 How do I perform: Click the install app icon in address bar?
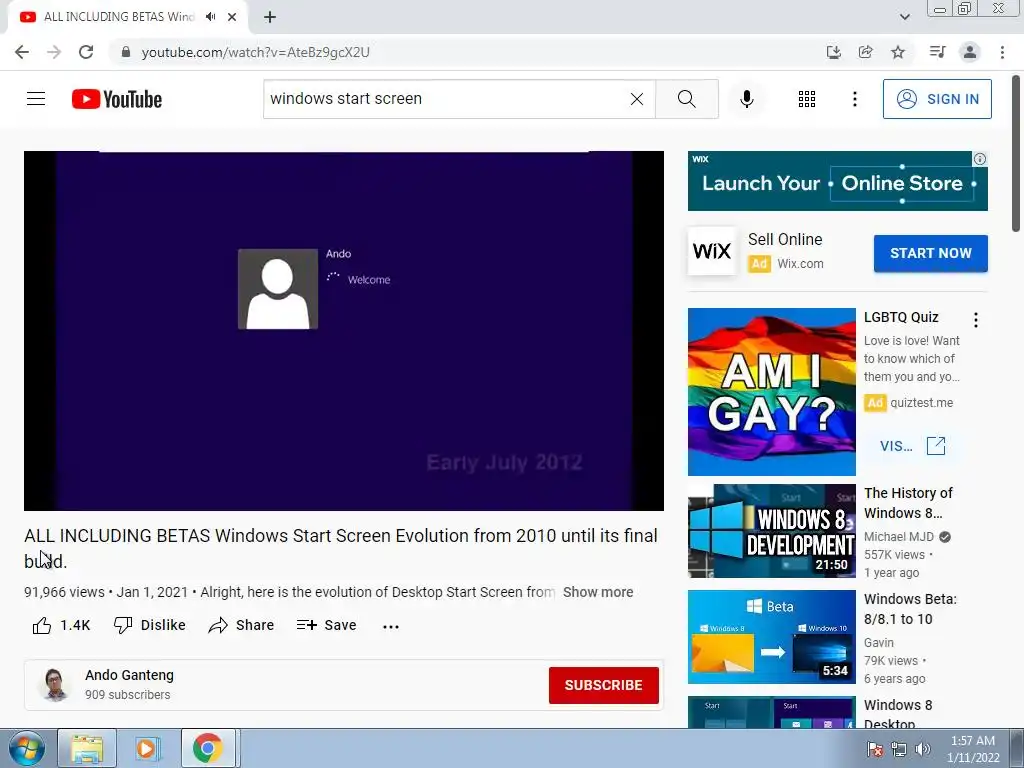click(x=833, y=52)
